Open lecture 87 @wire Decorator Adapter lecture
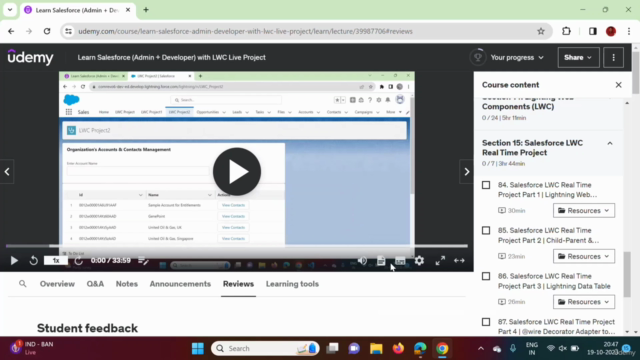The height and width of the screenshot is (360, 640). tap(556, 327)
